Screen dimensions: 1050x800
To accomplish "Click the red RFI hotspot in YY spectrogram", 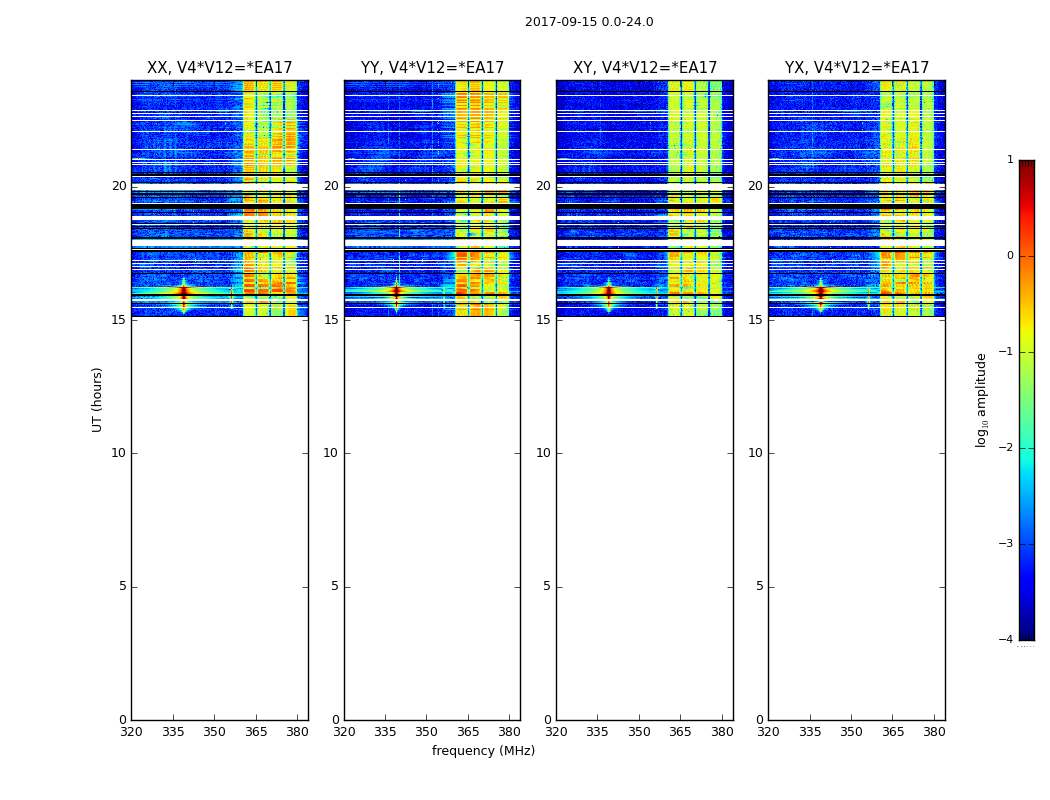I will [396, 291].
